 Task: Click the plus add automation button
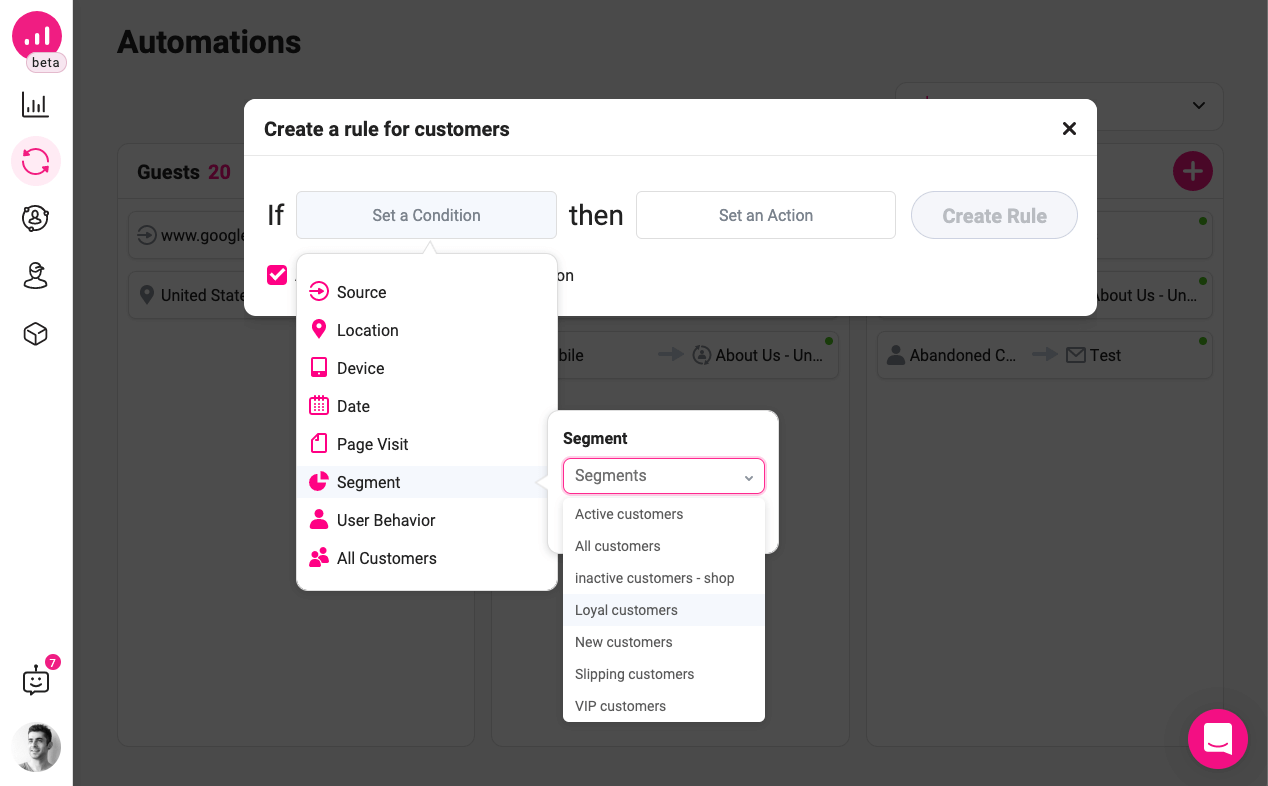[1193, 172]
